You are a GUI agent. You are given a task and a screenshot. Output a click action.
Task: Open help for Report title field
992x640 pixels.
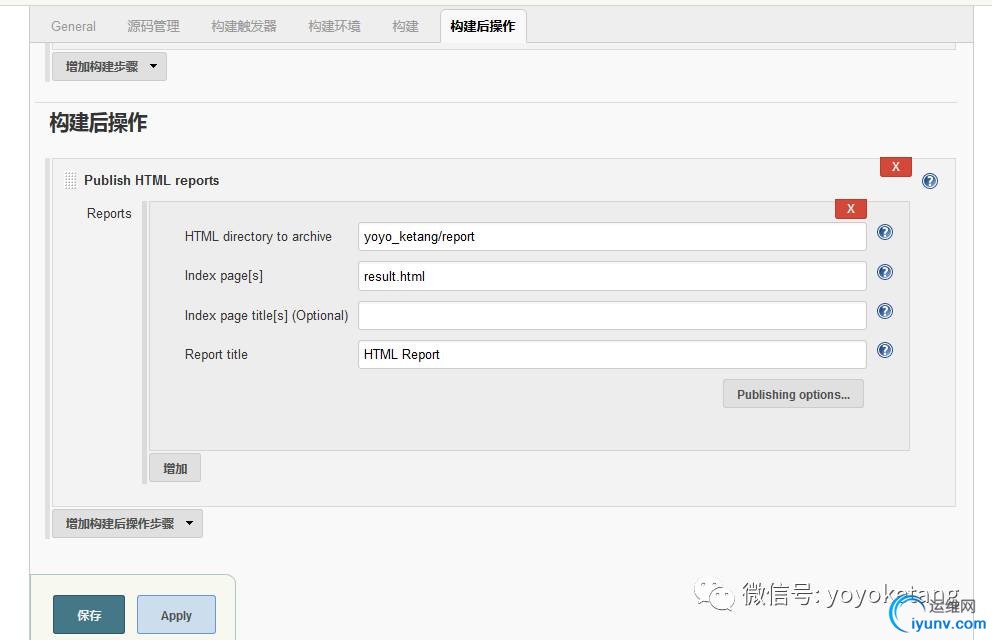(x=884, y=350)
